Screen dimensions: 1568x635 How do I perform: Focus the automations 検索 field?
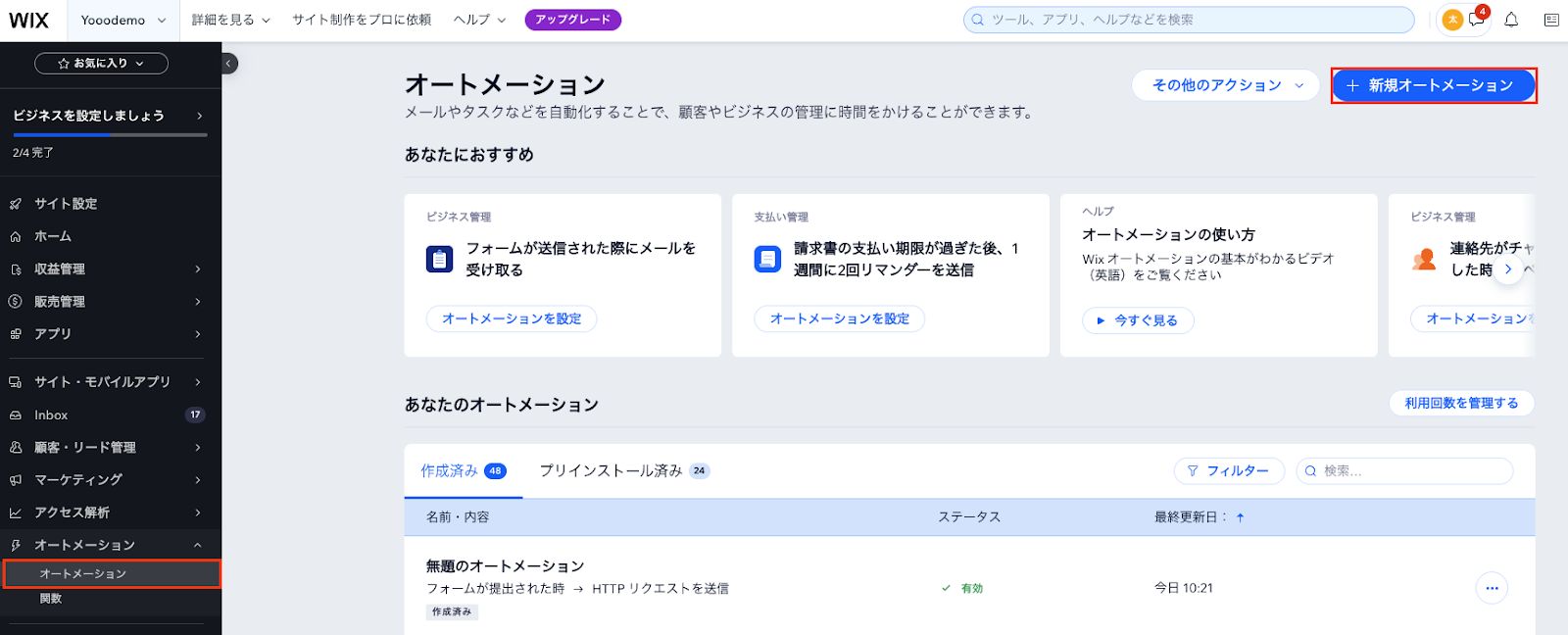[x=1404, y=471]
